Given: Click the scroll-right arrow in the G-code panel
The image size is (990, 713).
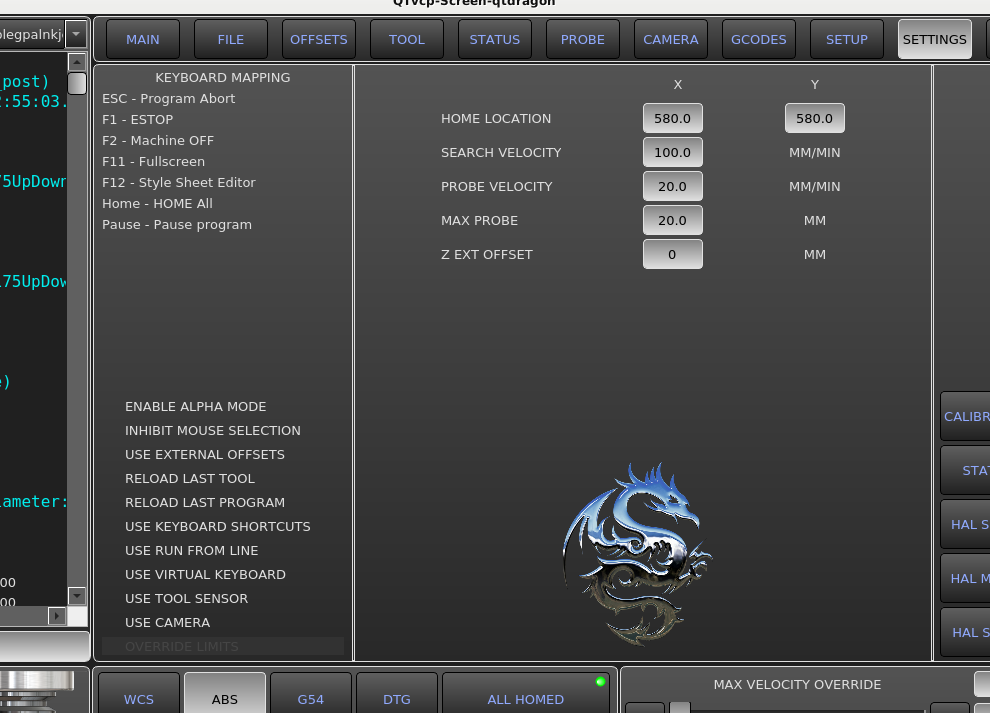Looking at the screenshot, I should point(57,616).
